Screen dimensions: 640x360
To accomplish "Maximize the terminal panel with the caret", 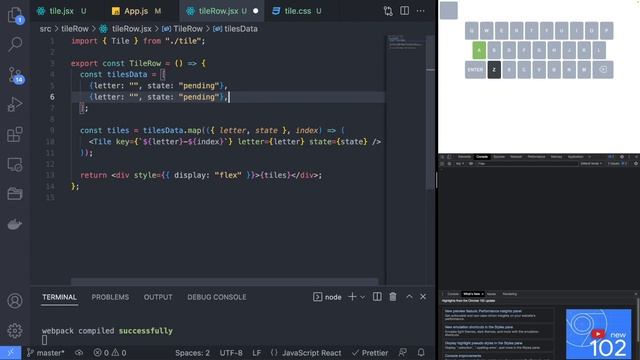I will point(409,297).
